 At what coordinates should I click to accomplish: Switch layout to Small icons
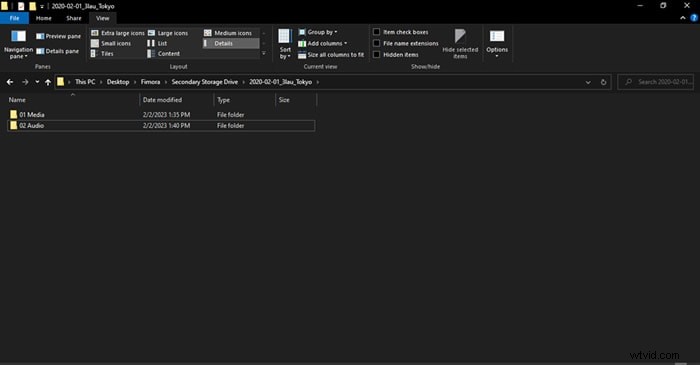pyautogui.click(x=111, y=43)
